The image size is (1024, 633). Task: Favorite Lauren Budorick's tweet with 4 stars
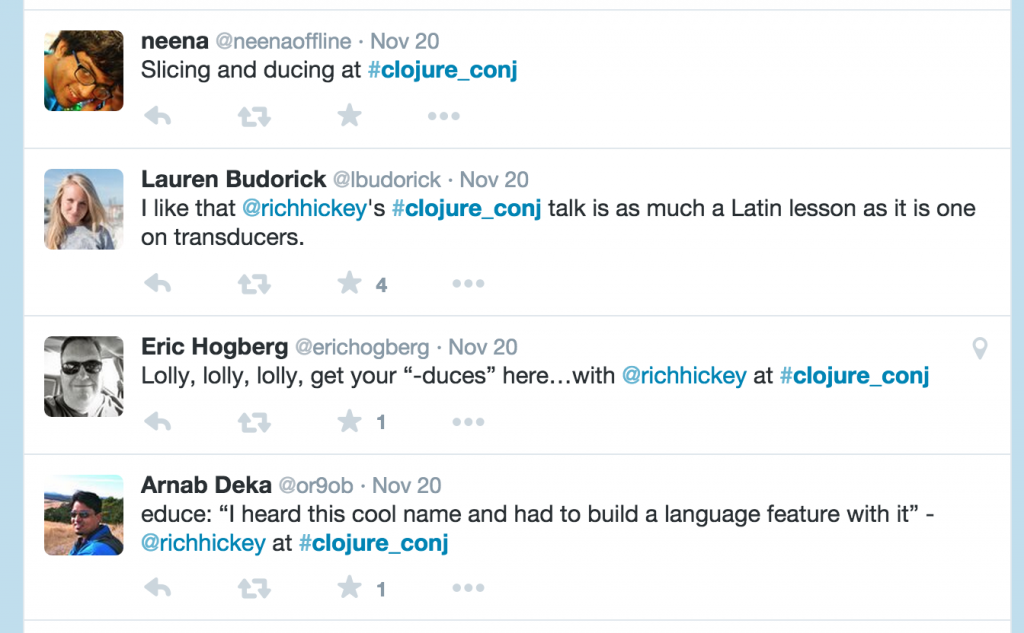tap(349, 283)
